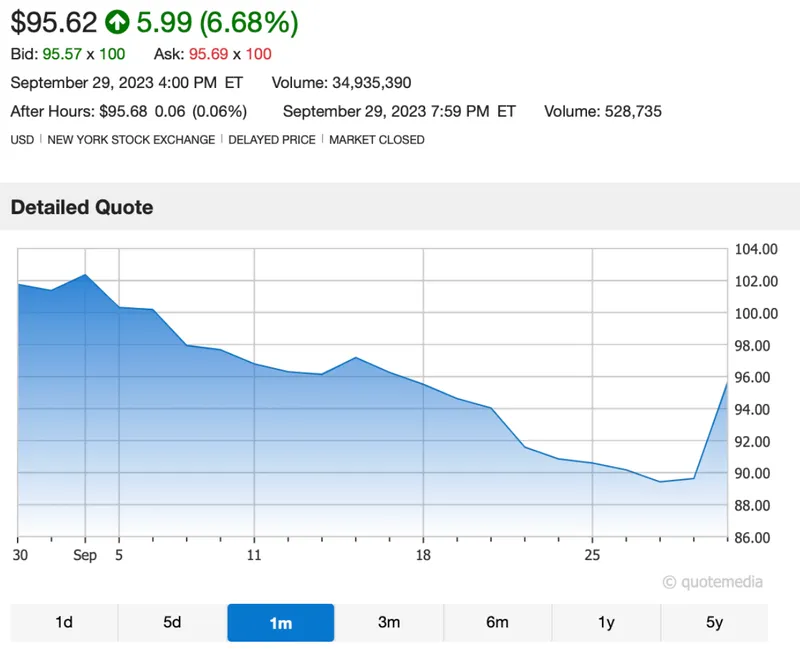This screenshot has width=800, height=656.
Task: Show the 3m chart range
Action: [x=389, y=622]
